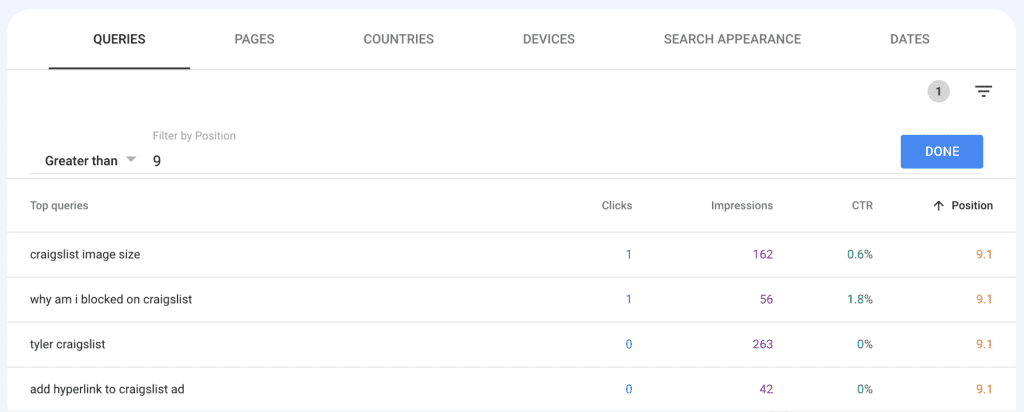The height and width of the screenshot is (412, 1024).
Task: Switch to the Dates tab
Action: point(910,39)
